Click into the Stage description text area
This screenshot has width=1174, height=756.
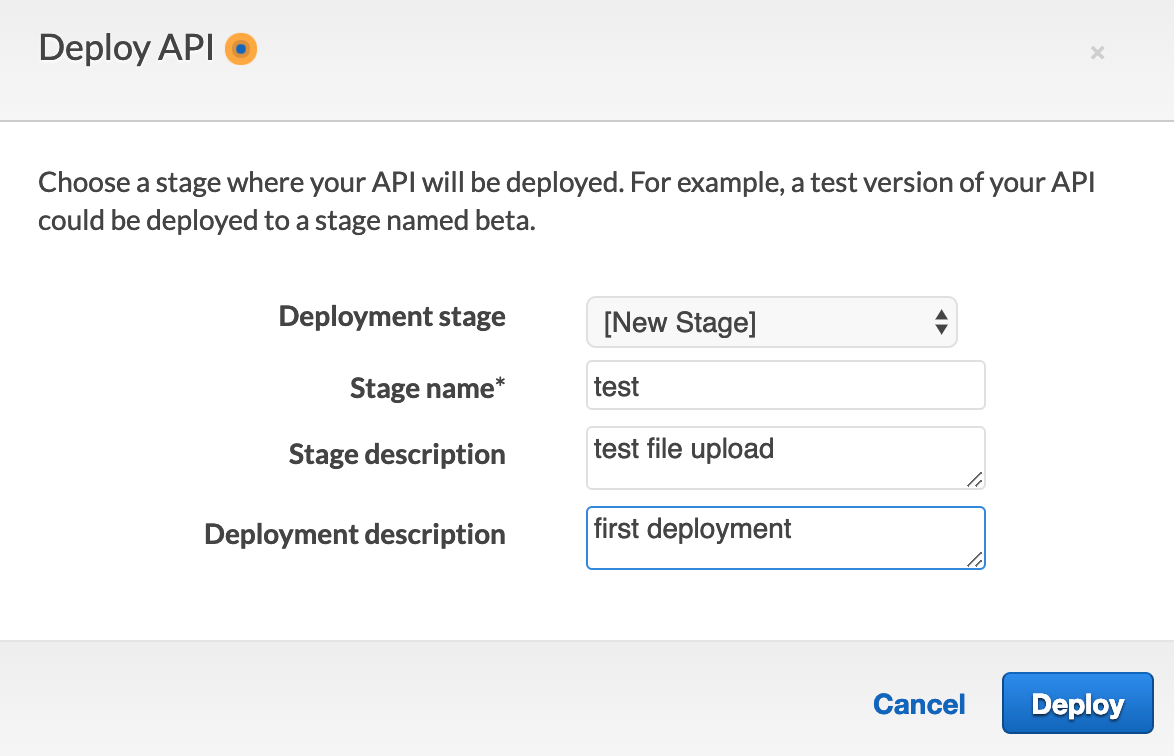click(785, 458)
